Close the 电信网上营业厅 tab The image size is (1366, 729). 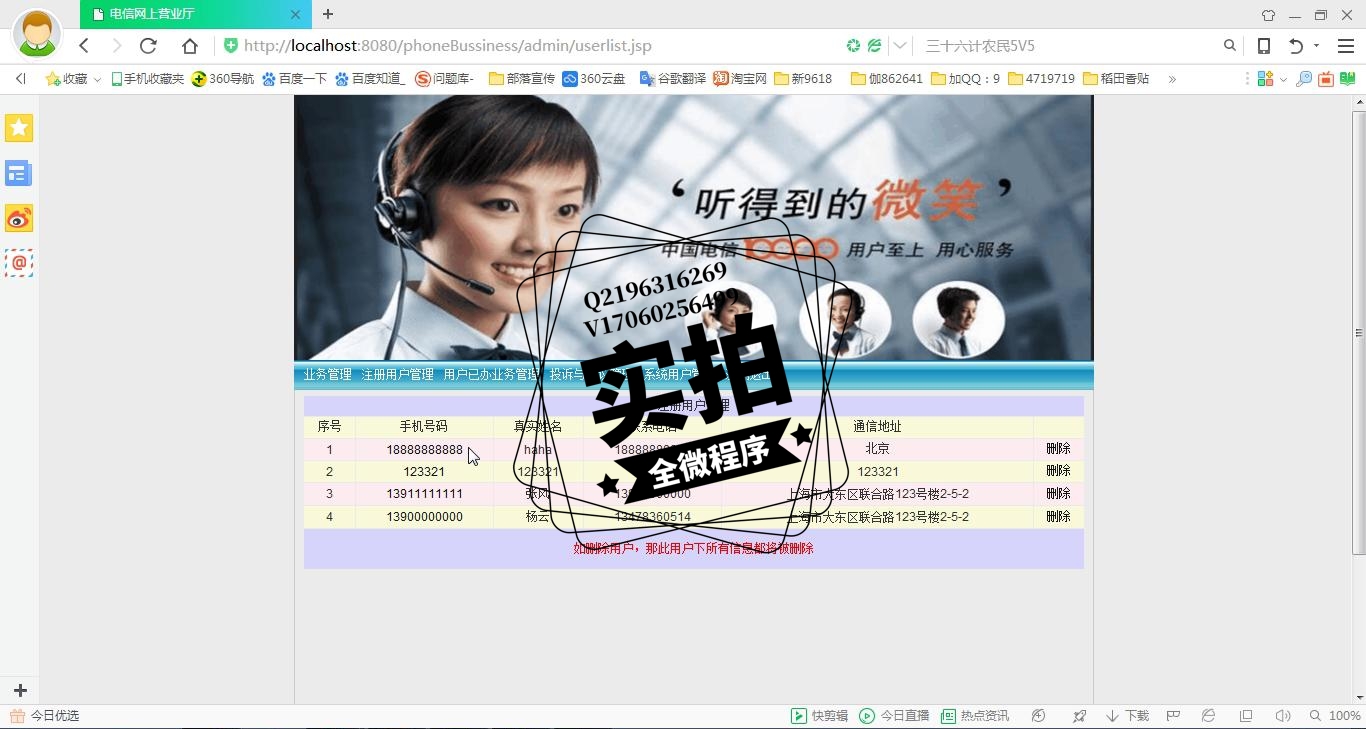click(295, 14)
